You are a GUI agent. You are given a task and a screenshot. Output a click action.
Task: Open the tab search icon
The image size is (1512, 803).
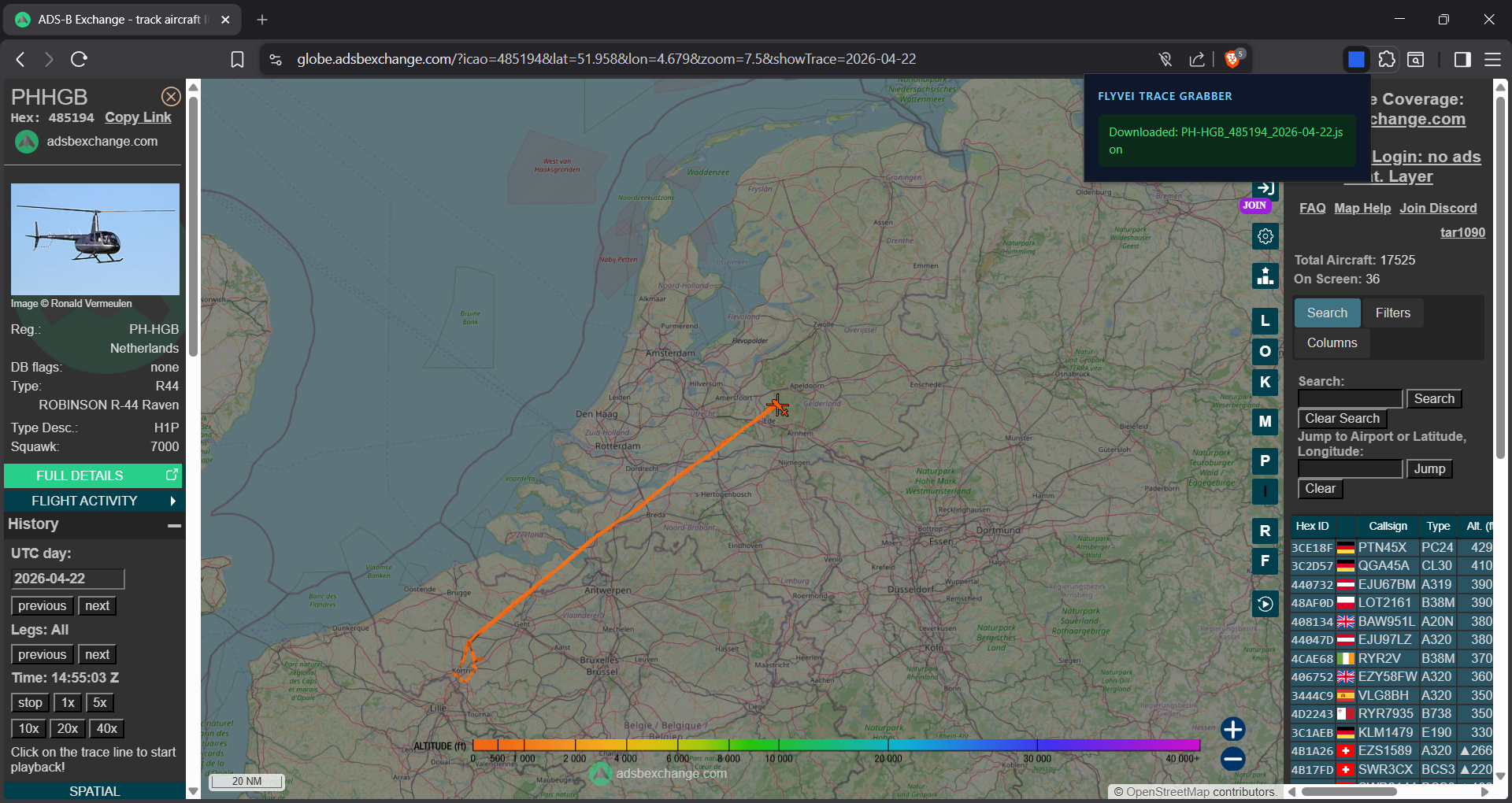(1416, 59)
